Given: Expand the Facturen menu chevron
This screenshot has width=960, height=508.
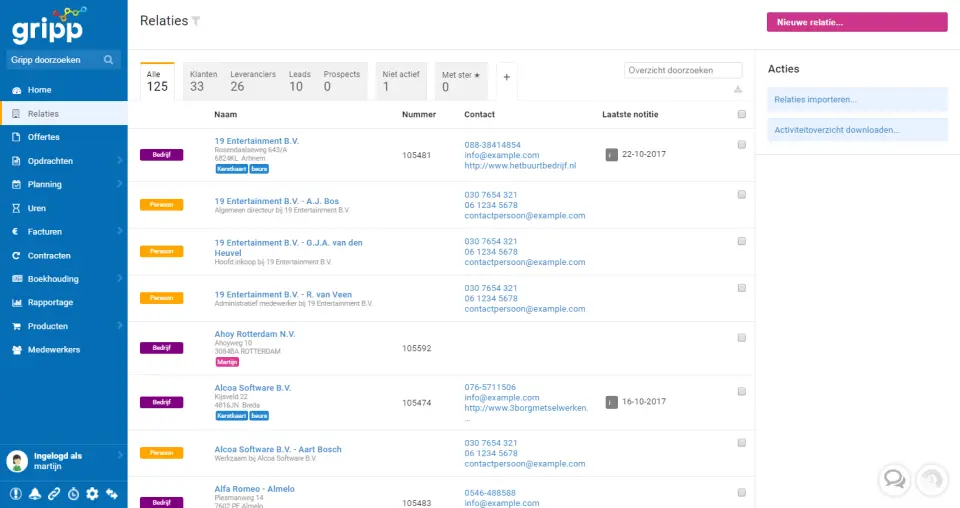Looking at the screenshot, I should tap(119, 231).
